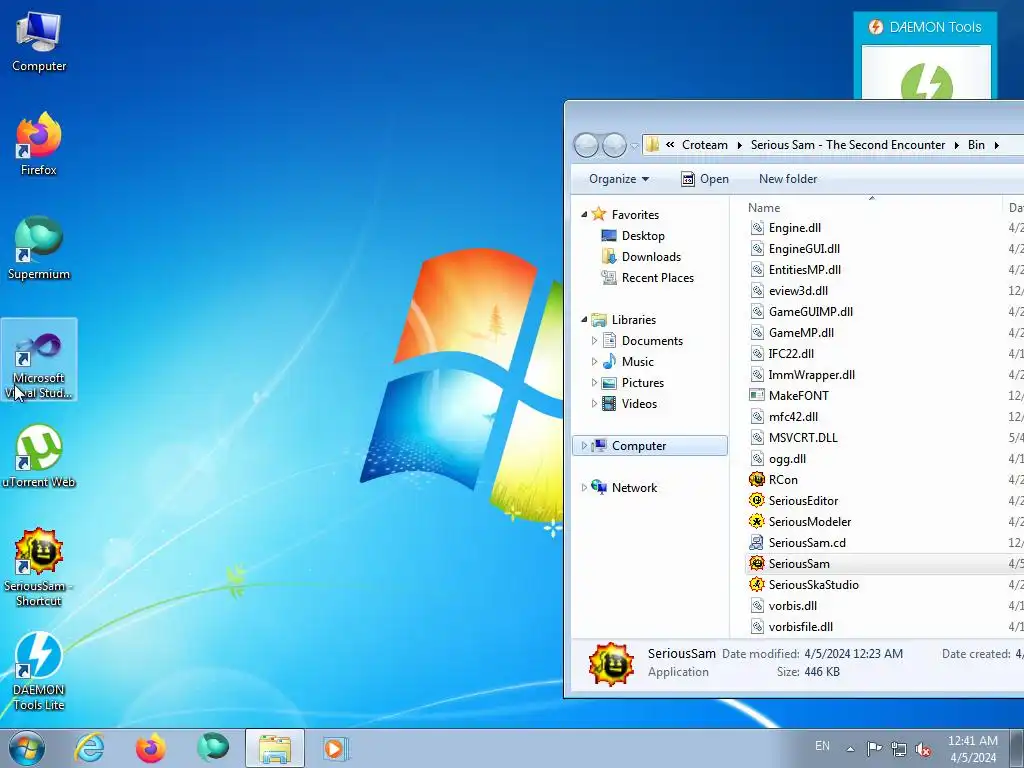Open dropdown arrow after Bin breadcrumb
This screenshot has width=1024, height=768.
[x=997, y=145]
